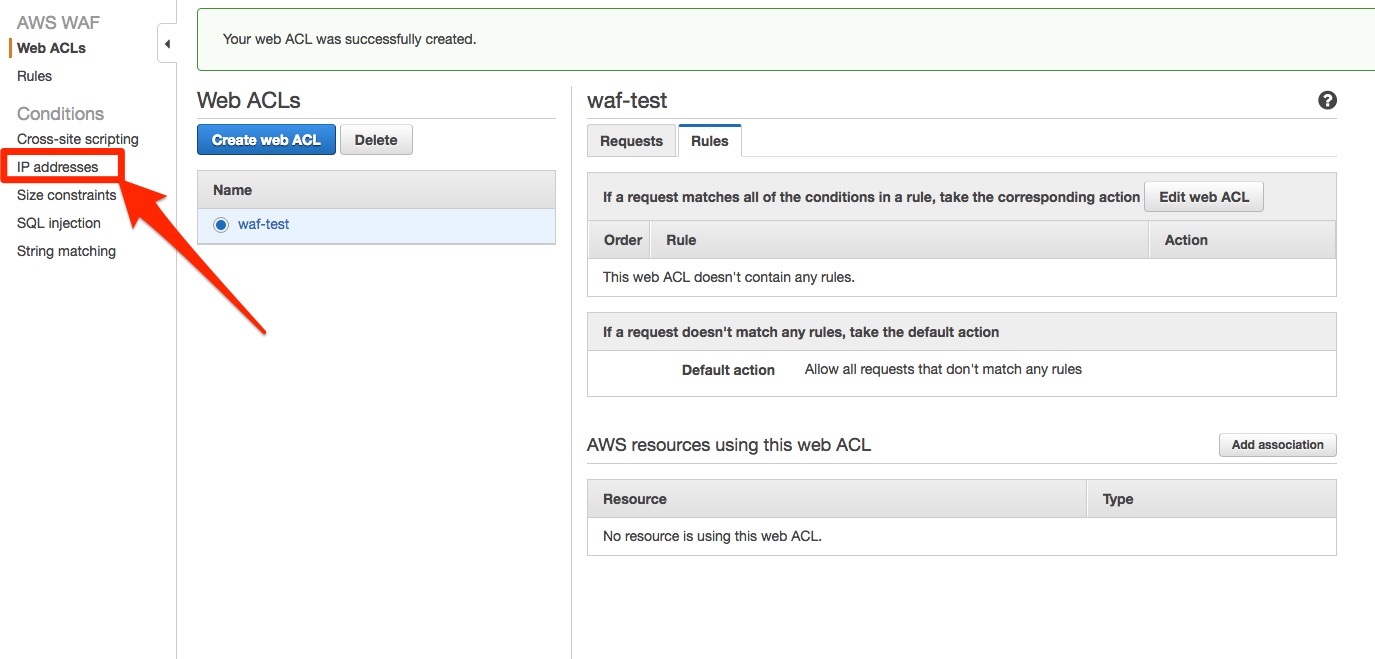Open Web ACLs in the sidebar
Screen dimensions: 1375x659
50,47
